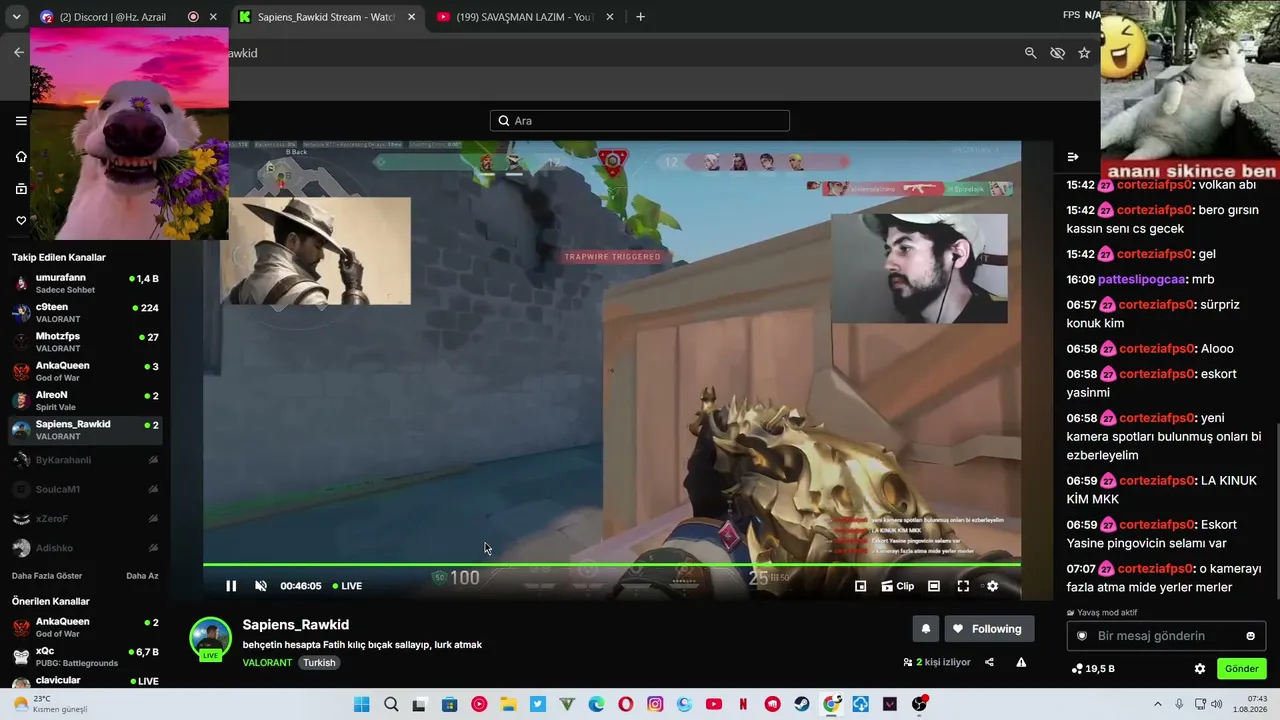Click the Ara search box
Viewport: 1280px width, 720px height.
coord(640,121)
